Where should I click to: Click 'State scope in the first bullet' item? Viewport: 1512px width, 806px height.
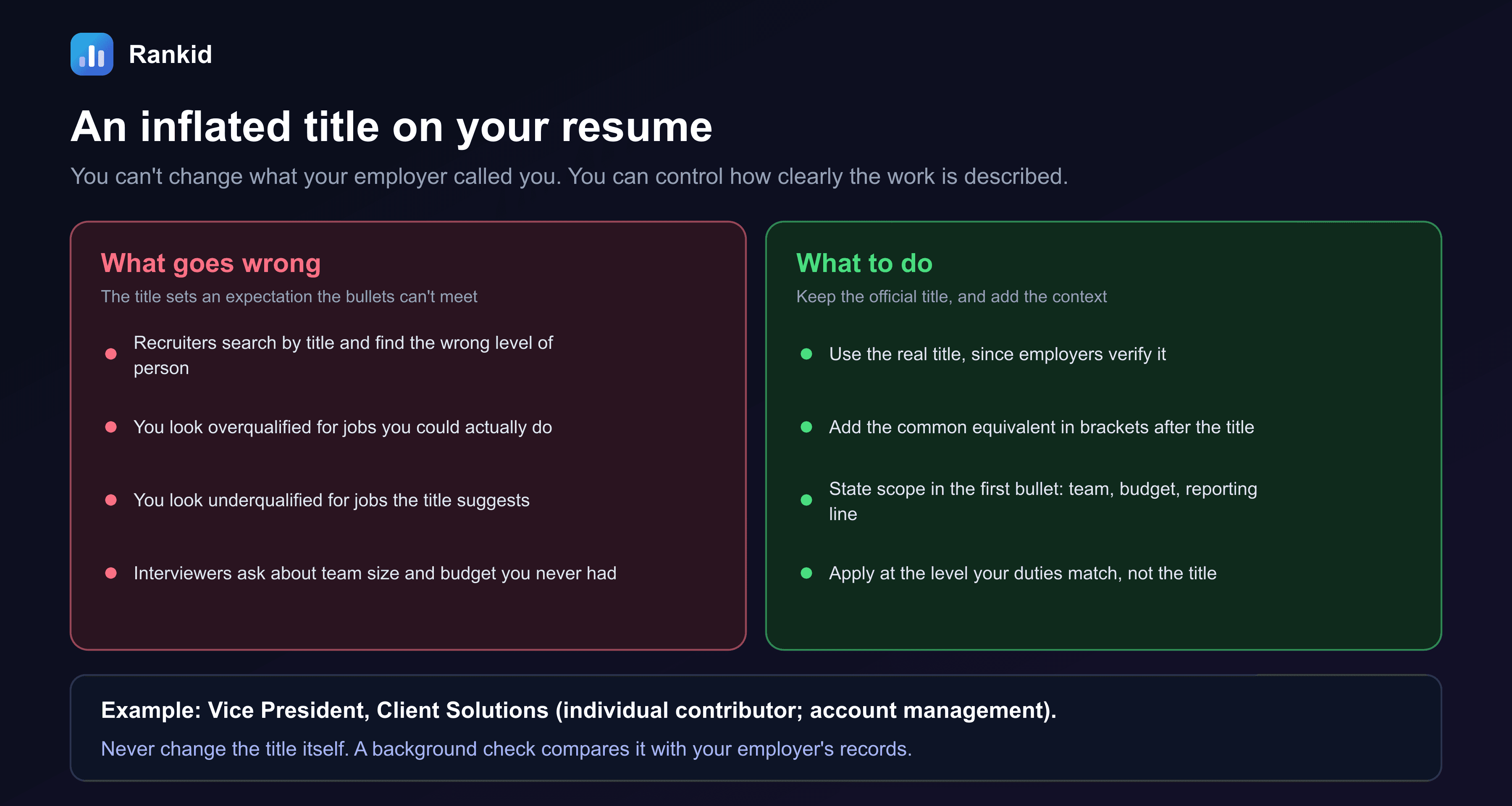tap(1042, 501)
